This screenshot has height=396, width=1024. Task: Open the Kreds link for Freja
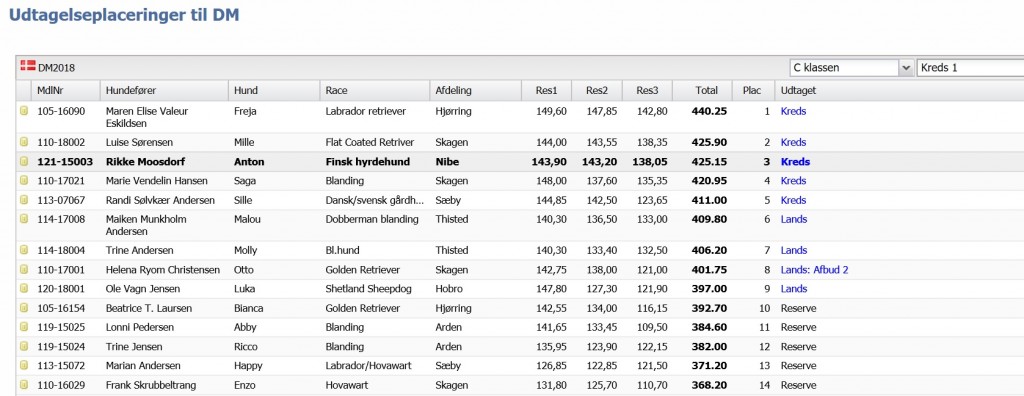click(793, 111)
